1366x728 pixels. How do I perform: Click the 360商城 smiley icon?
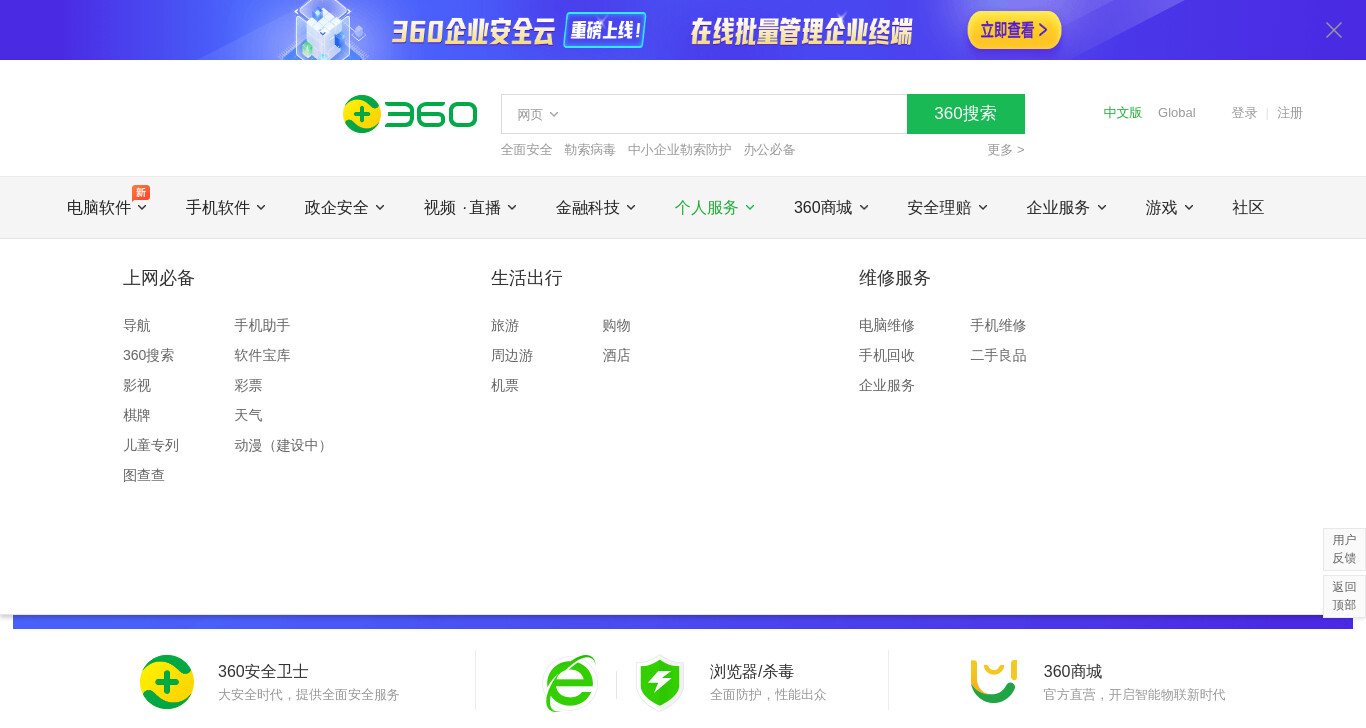pos(994,681)
